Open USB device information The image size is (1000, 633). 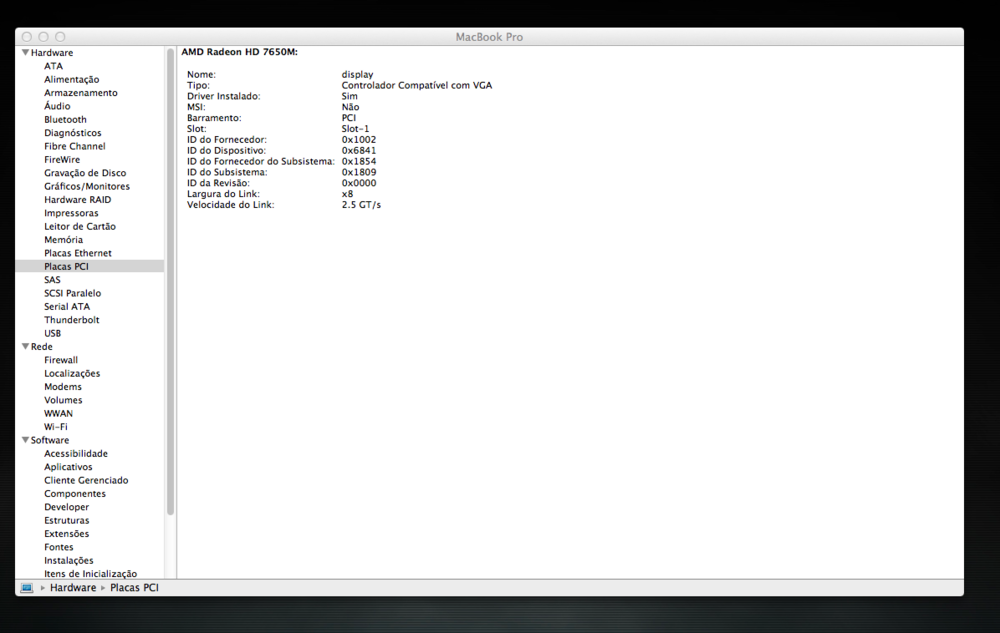[57, 333]
